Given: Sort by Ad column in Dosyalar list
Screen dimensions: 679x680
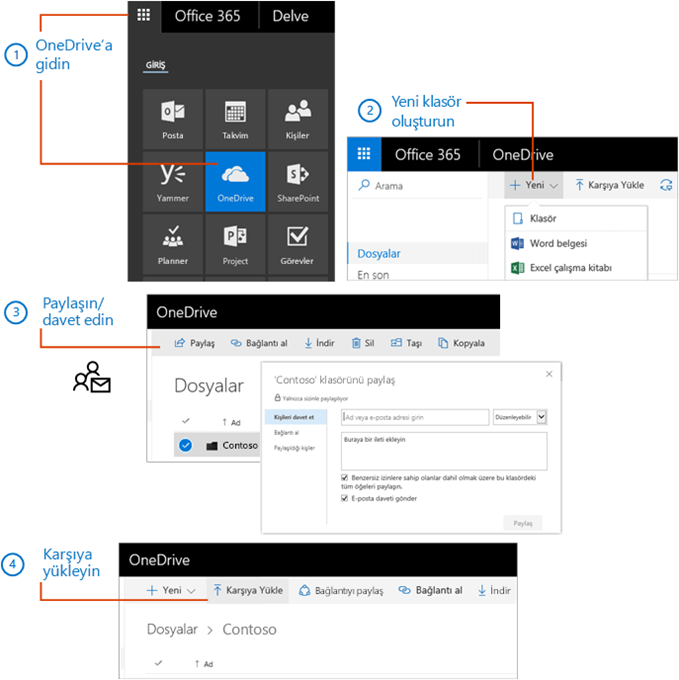Looking at the screenshot, I should [x=232, y=422].
